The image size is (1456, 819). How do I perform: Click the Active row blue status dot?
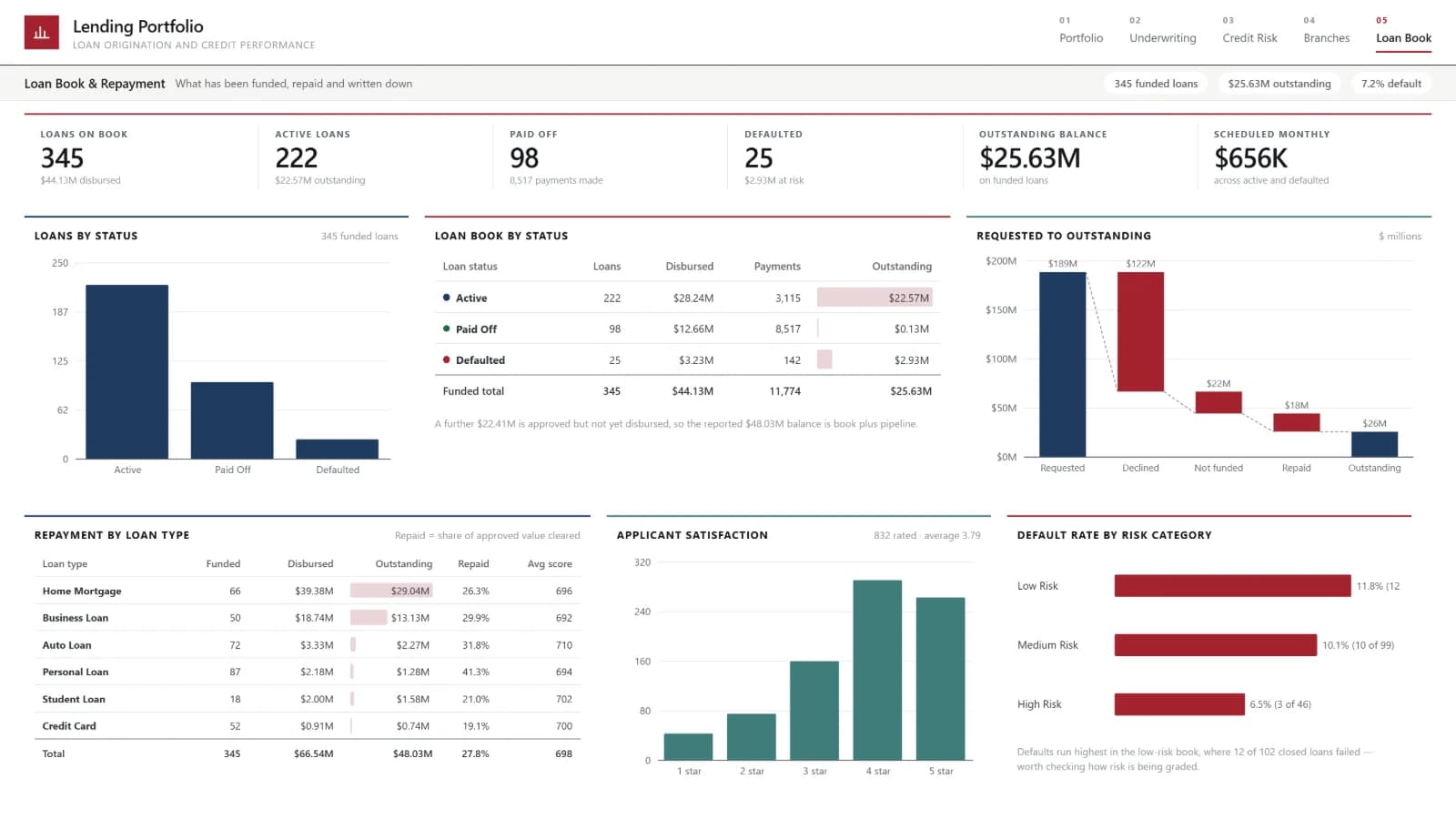[447, 298]
